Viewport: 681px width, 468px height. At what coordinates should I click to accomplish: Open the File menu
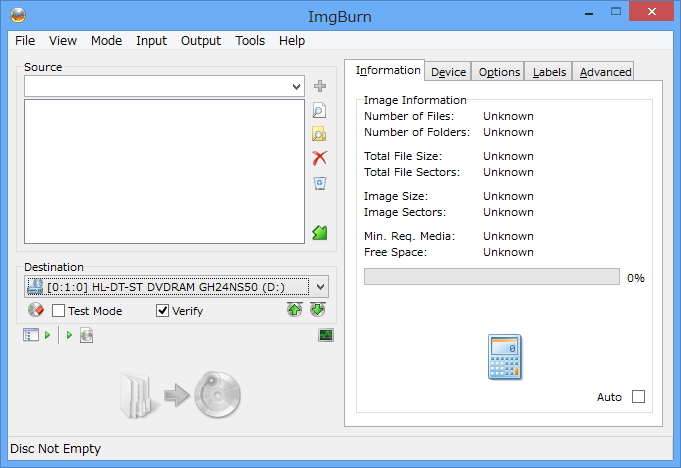pos(25,41)
